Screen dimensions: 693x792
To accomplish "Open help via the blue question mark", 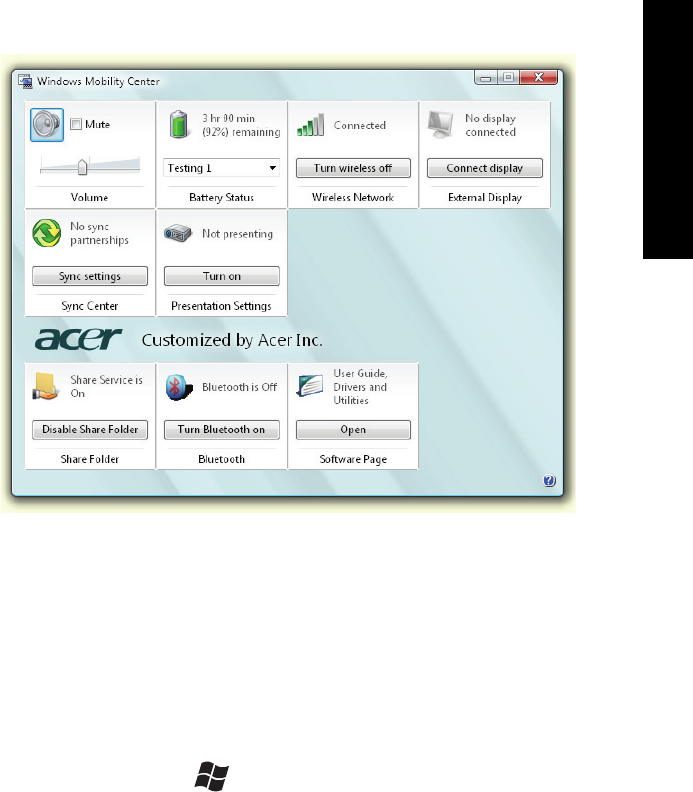I will (549, 480).
